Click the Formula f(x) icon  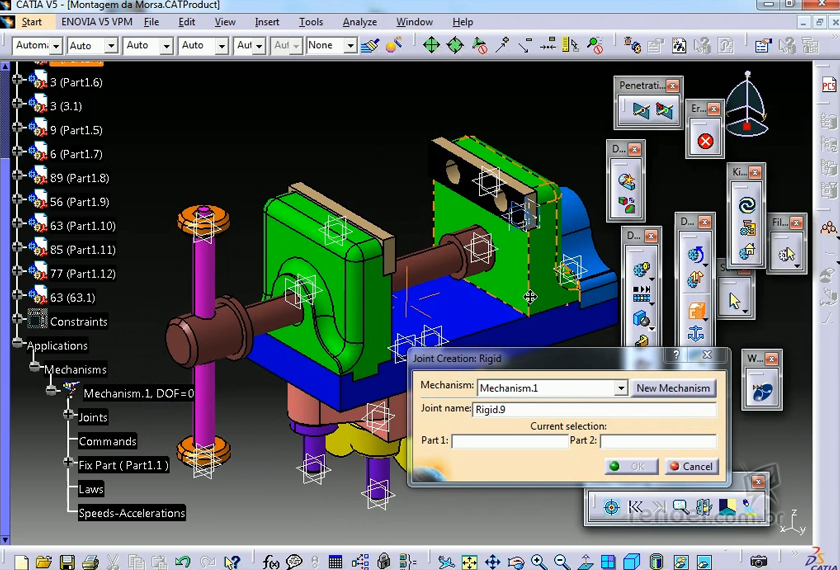pyautogui.click(x=270, y=562)
